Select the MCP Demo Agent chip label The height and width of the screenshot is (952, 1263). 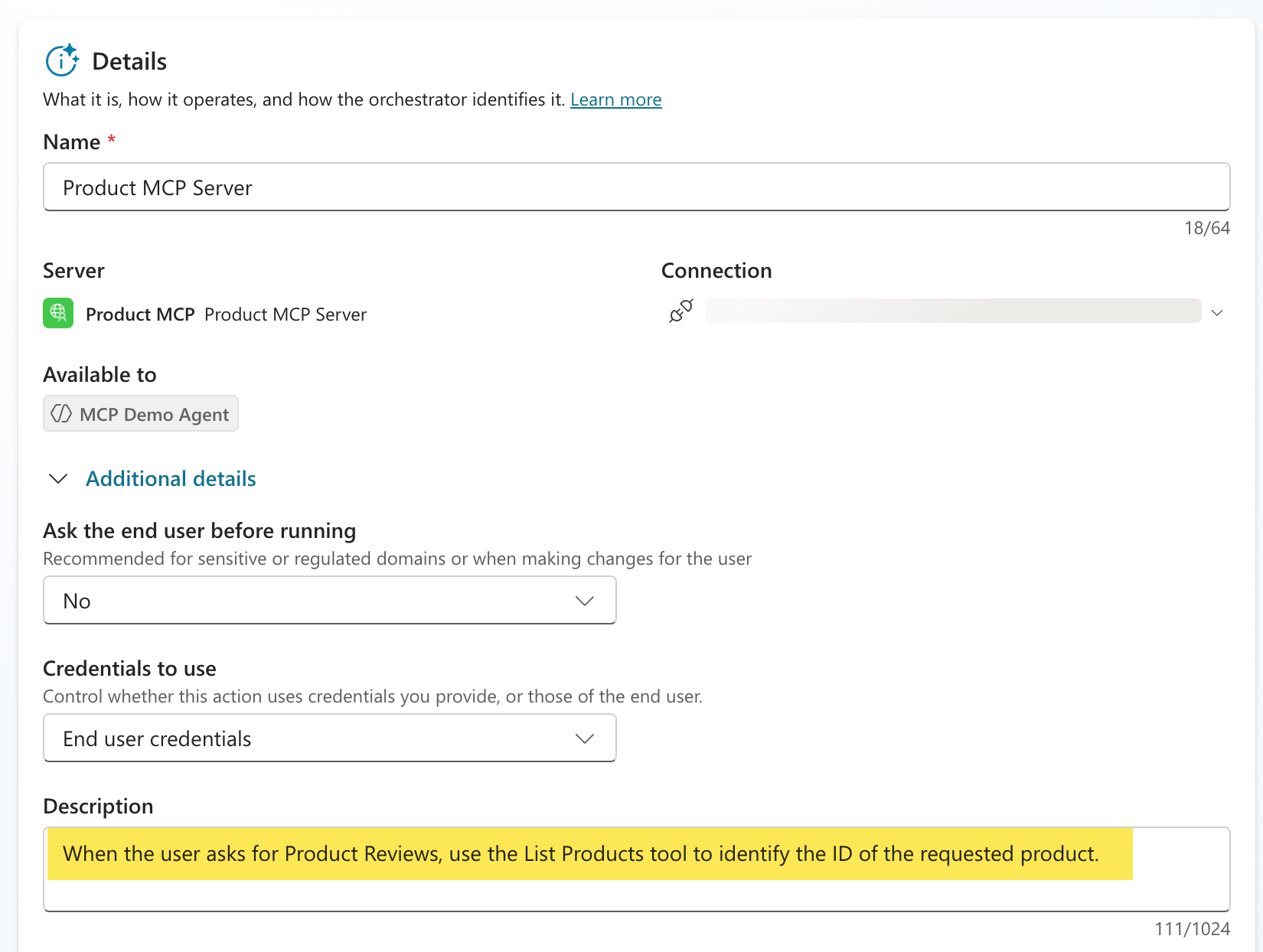(x=154, y=415)
